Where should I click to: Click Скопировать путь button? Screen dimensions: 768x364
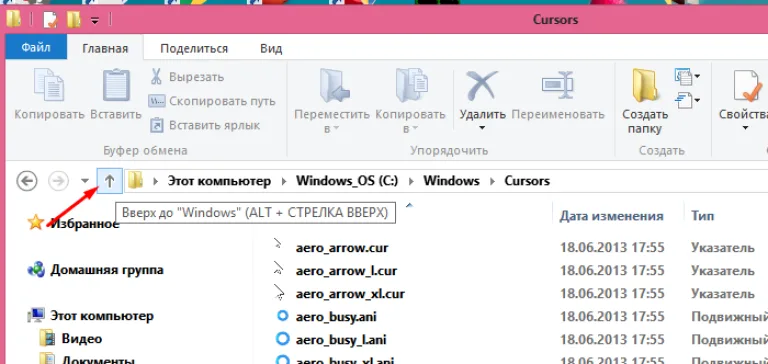coord(212,101)
